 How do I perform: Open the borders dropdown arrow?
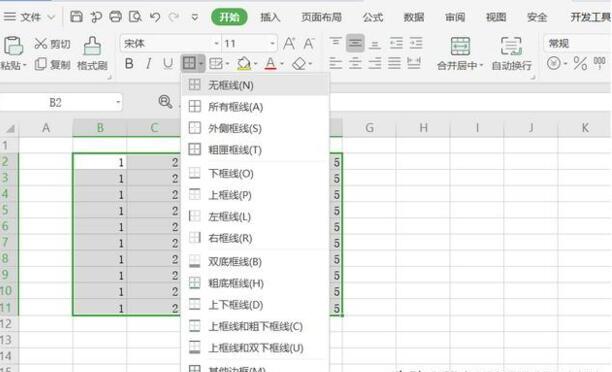[x=201, y=63]
